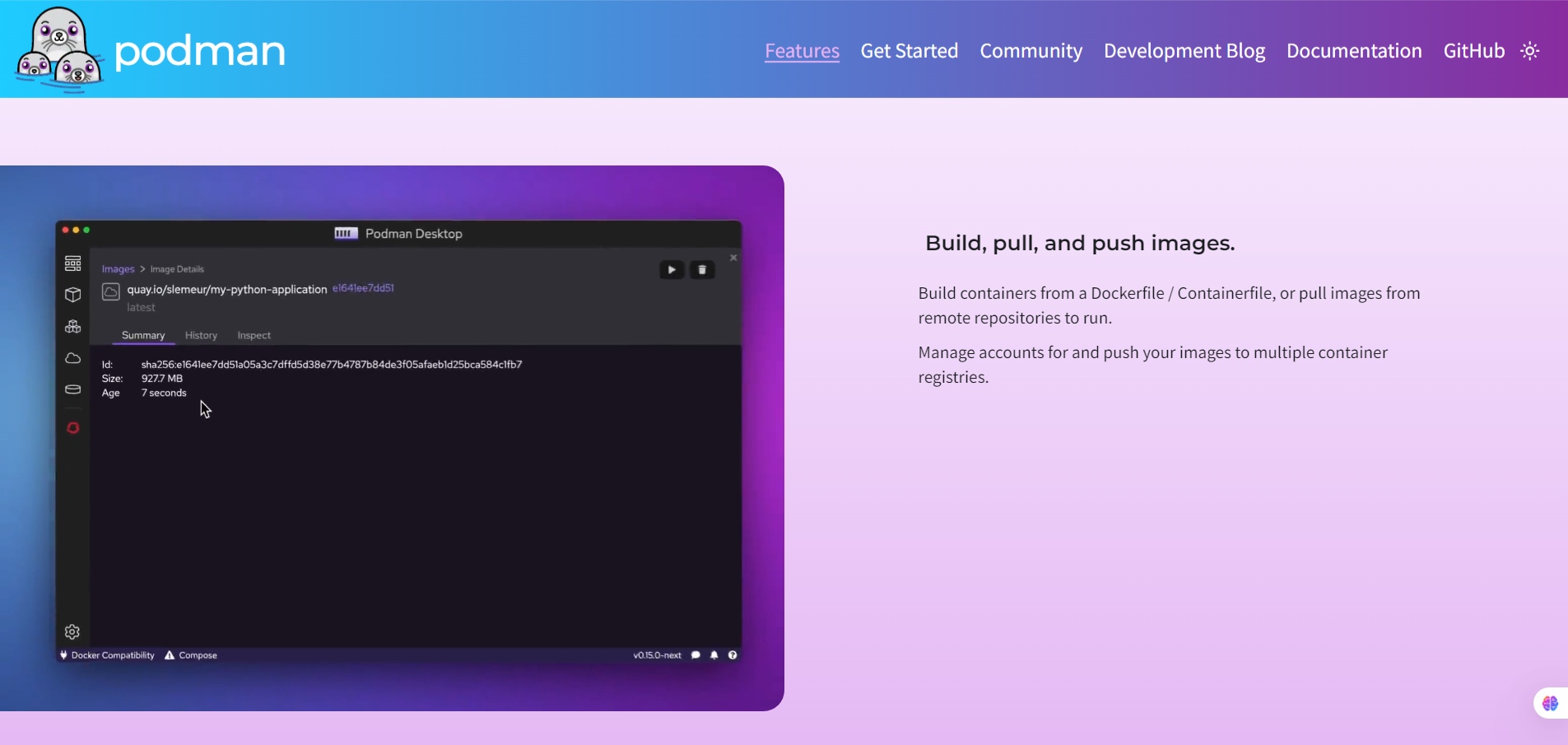Image resolution: width=1568 pixels, height=745 pixels.
Task: Open the Settings gear in Podman Desktop
Action: 72,631
